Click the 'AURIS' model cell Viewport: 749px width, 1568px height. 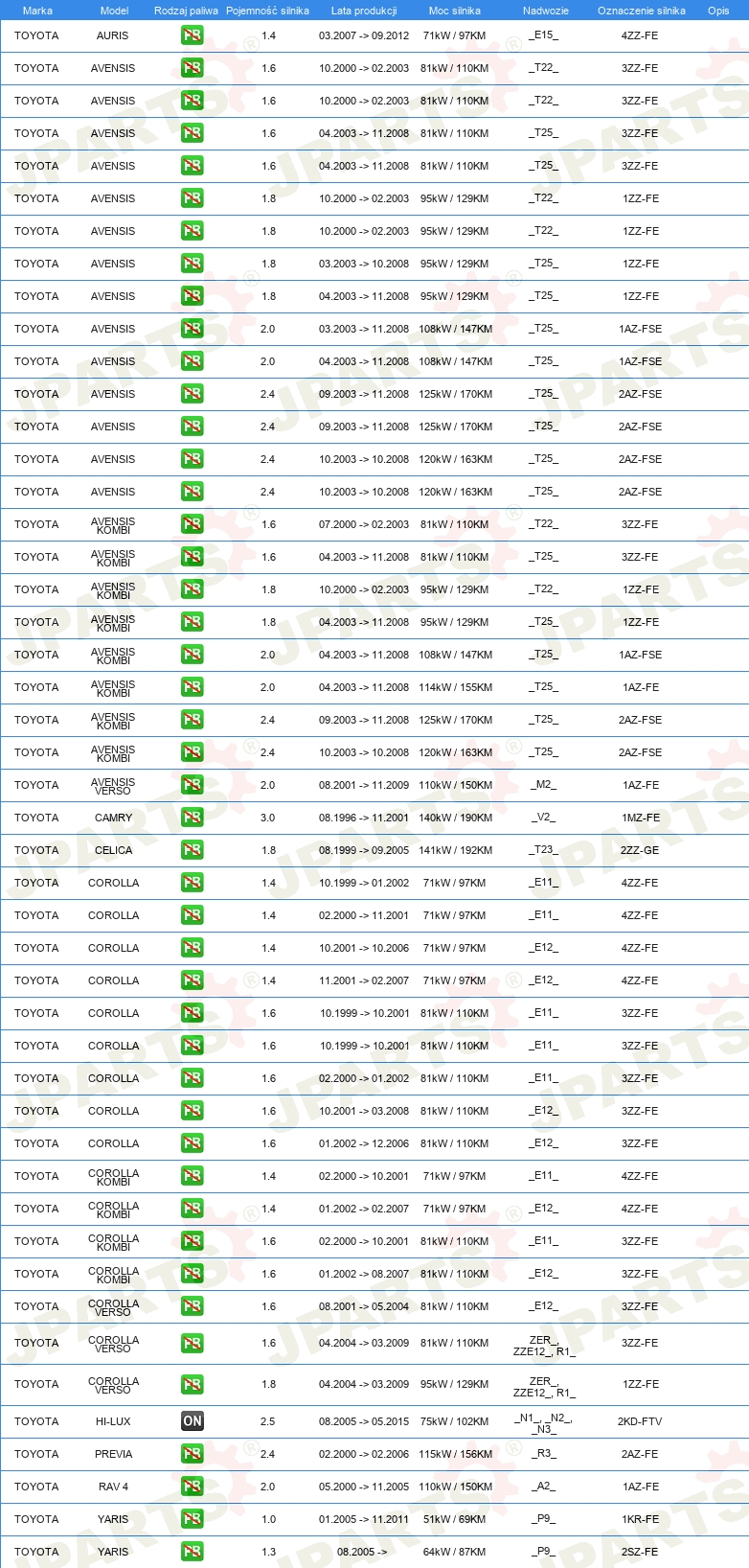point(113,35)
